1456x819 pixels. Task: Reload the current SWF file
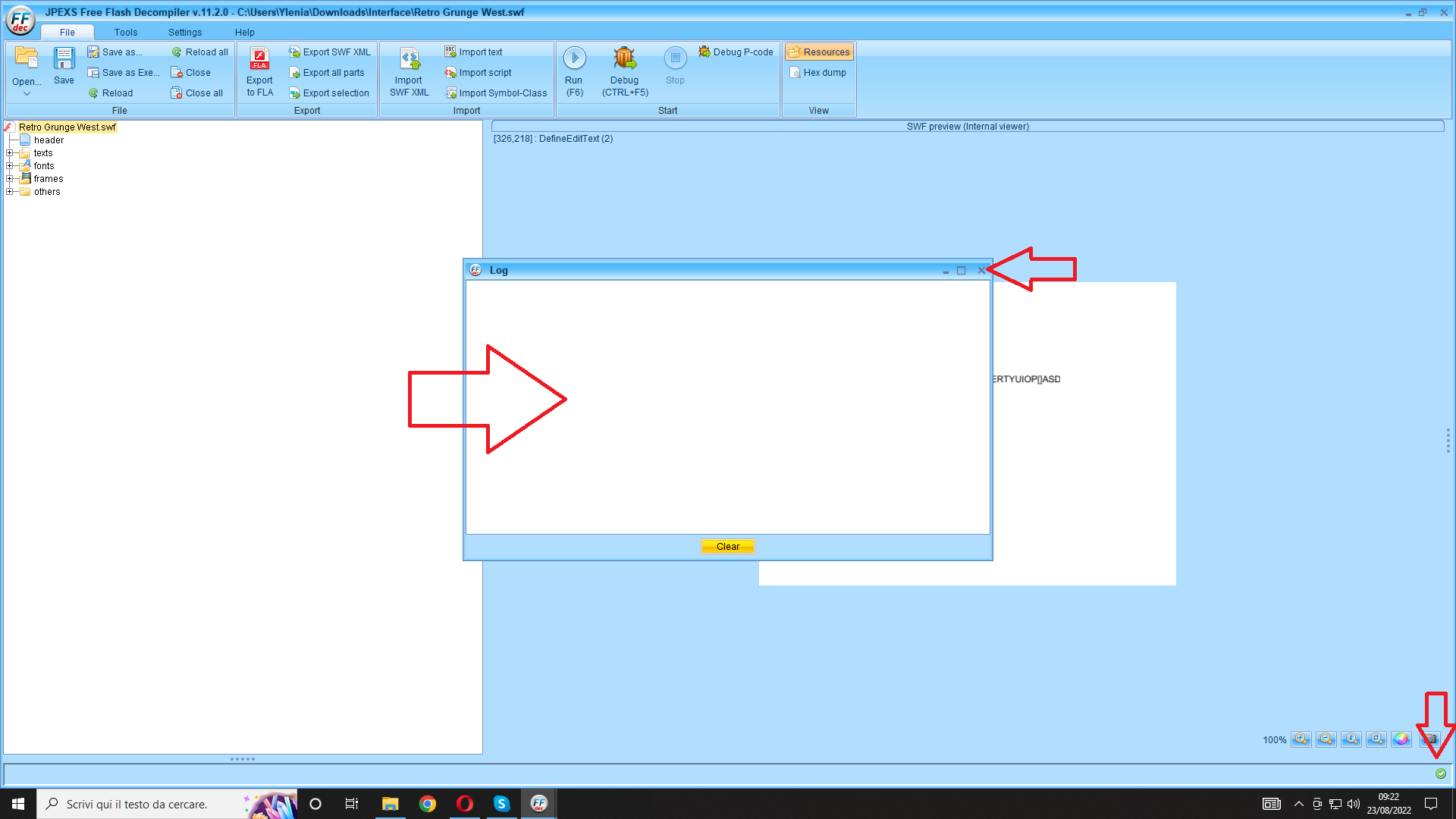(111, 93)
